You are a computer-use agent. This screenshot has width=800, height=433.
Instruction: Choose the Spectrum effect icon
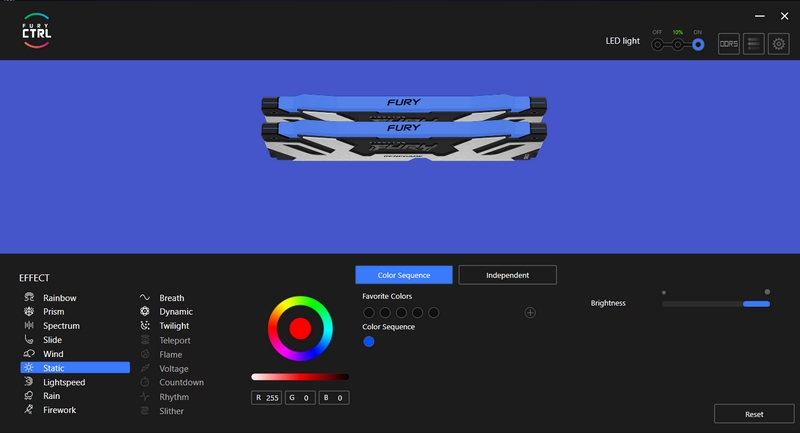coord(29,325)
